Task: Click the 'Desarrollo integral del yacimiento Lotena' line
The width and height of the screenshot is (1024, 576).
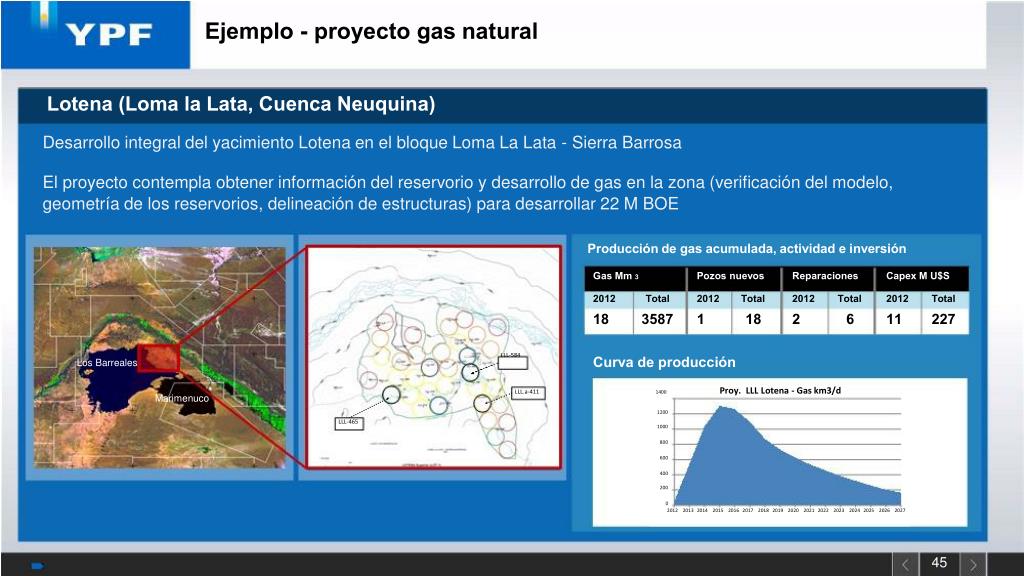Action: pos(362,142)
